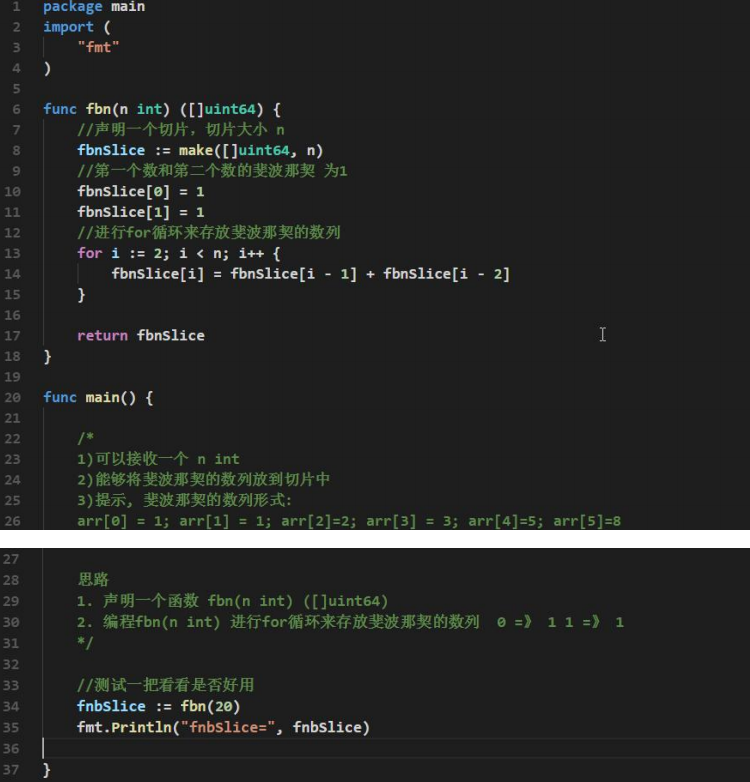Click the comment '//进行for循环来存放斐波那契的数列'
750x782 pixels.
(208, 232)
